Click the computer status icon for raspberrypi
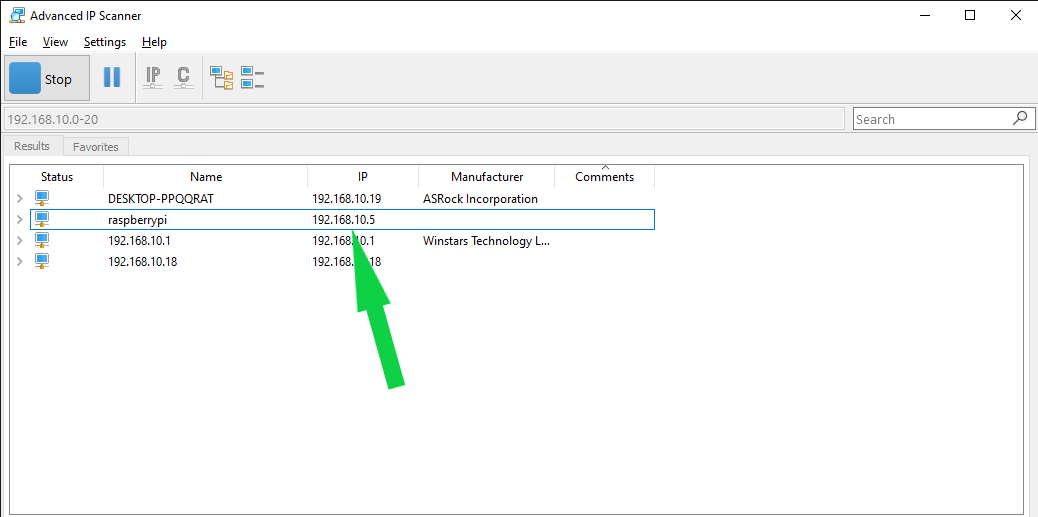Viewport: 1038px width, 517px height. (42, 219)
